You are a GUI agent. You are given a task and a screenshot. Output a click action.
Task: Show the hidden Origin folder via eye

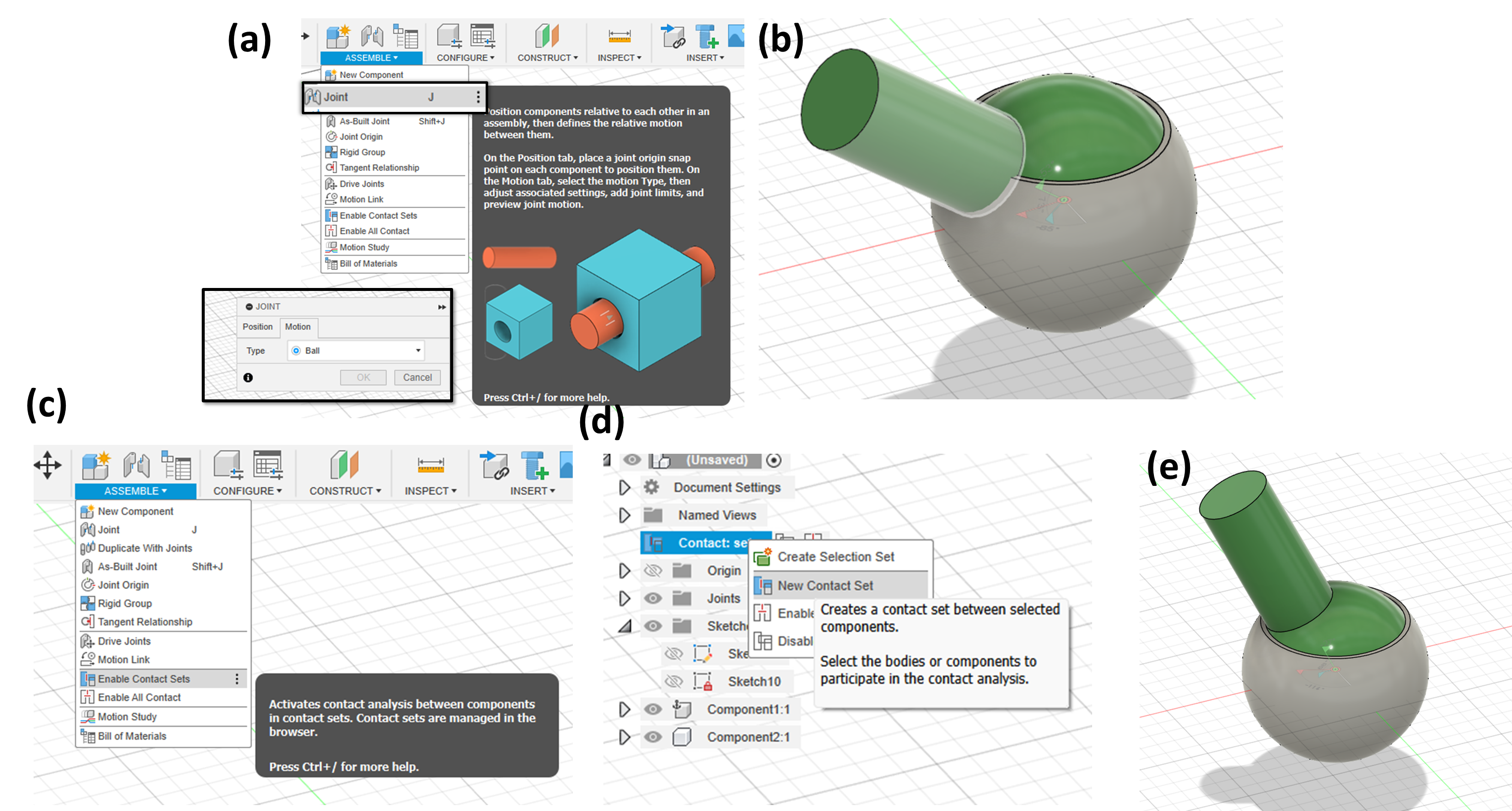pyautogui.click(x=653, y=570)
